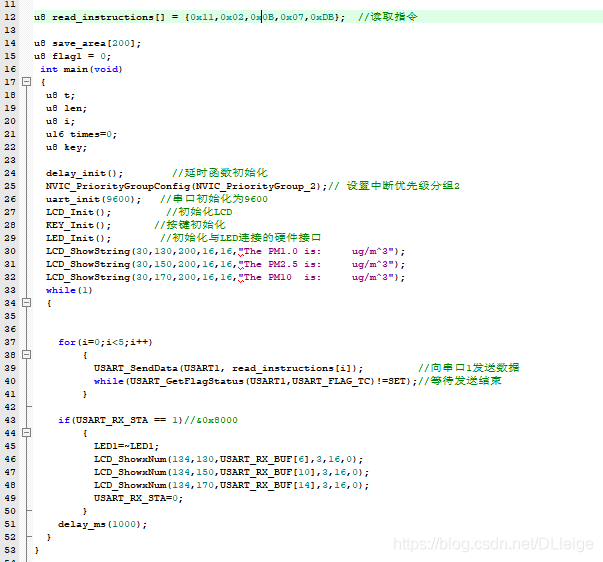Click the PM10 LCD_ShowString line
The image size is (603, 562).
tap(225, 277)
